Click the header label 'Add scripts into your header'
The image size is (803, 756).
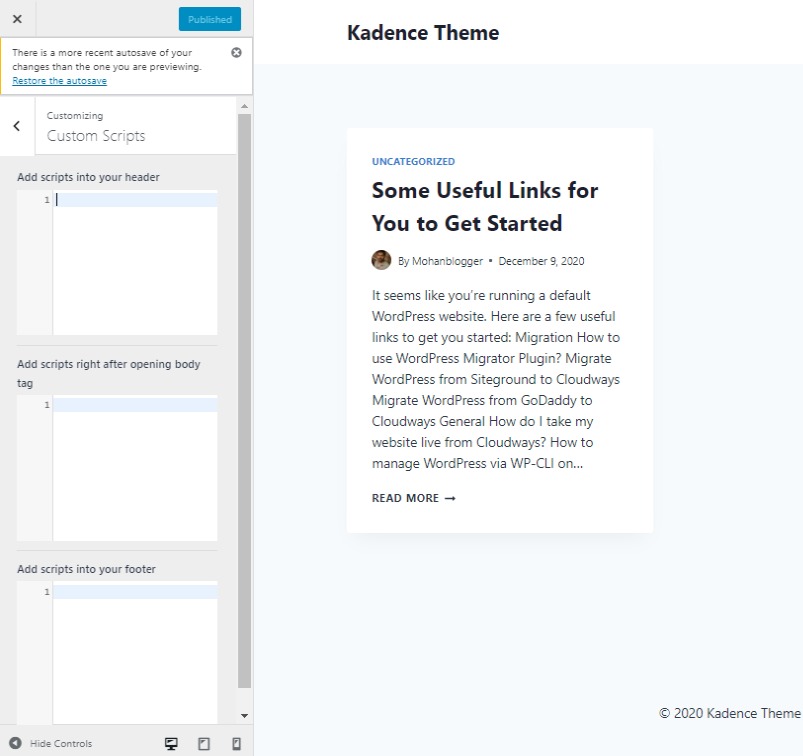pyautogui.click(x=88, y=177)
